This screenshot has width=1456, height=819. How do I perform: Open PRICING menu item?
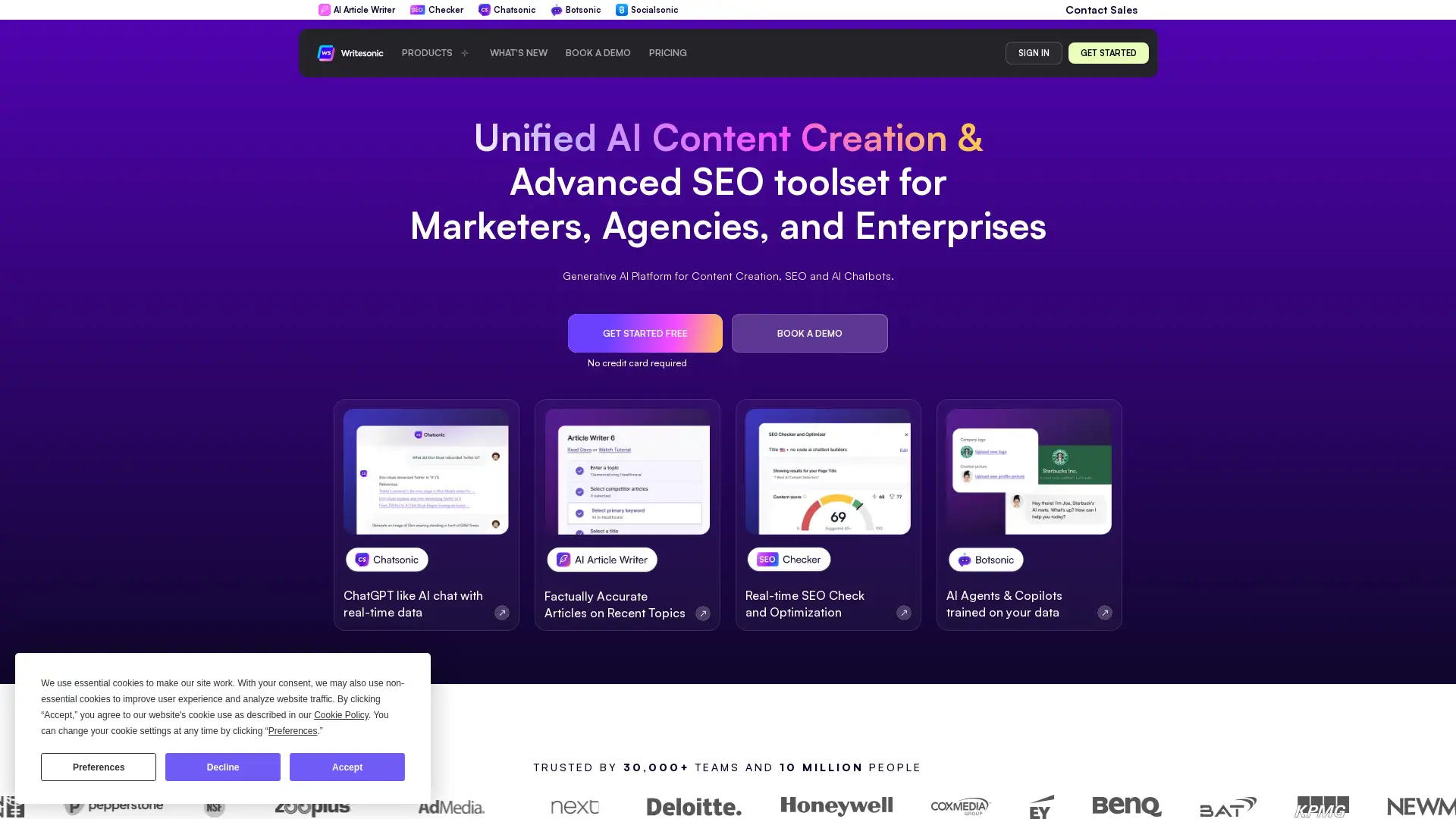pyautogui.click(x=667, y=52)
